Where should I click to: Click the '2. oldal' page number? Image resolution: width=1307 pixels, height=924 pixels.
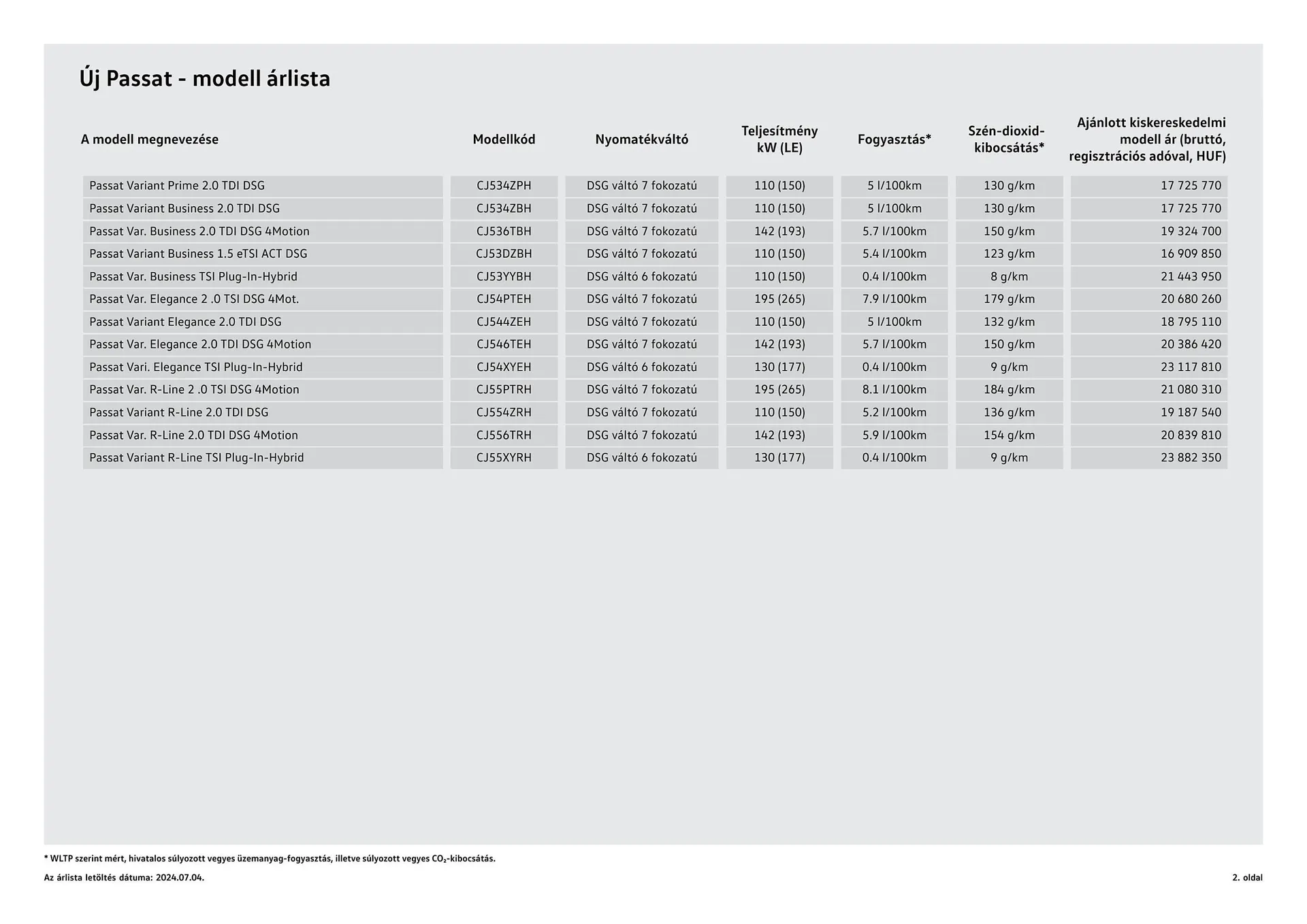tap(1246, 878)
